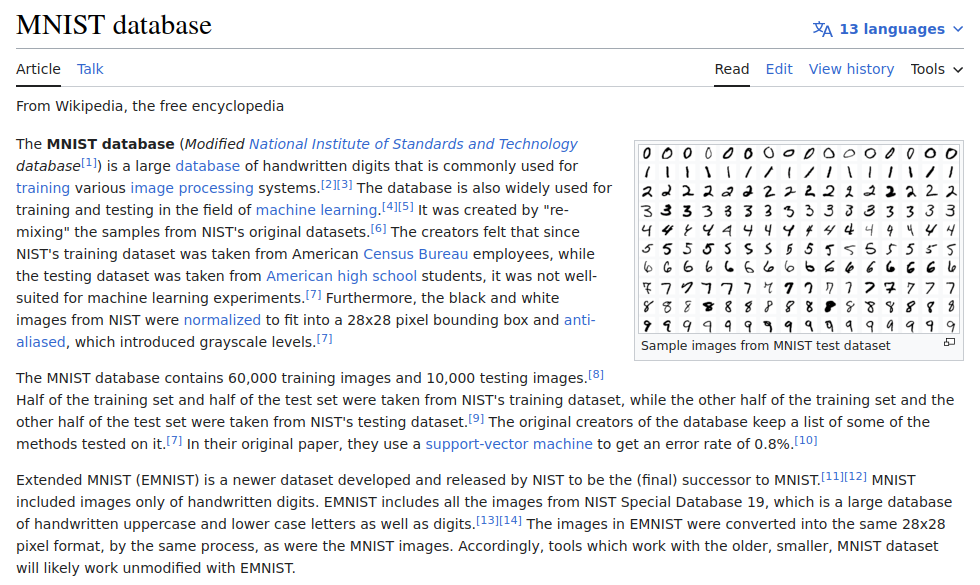Select the Read tab
The image size is (980, 585).
pos(732,69)
